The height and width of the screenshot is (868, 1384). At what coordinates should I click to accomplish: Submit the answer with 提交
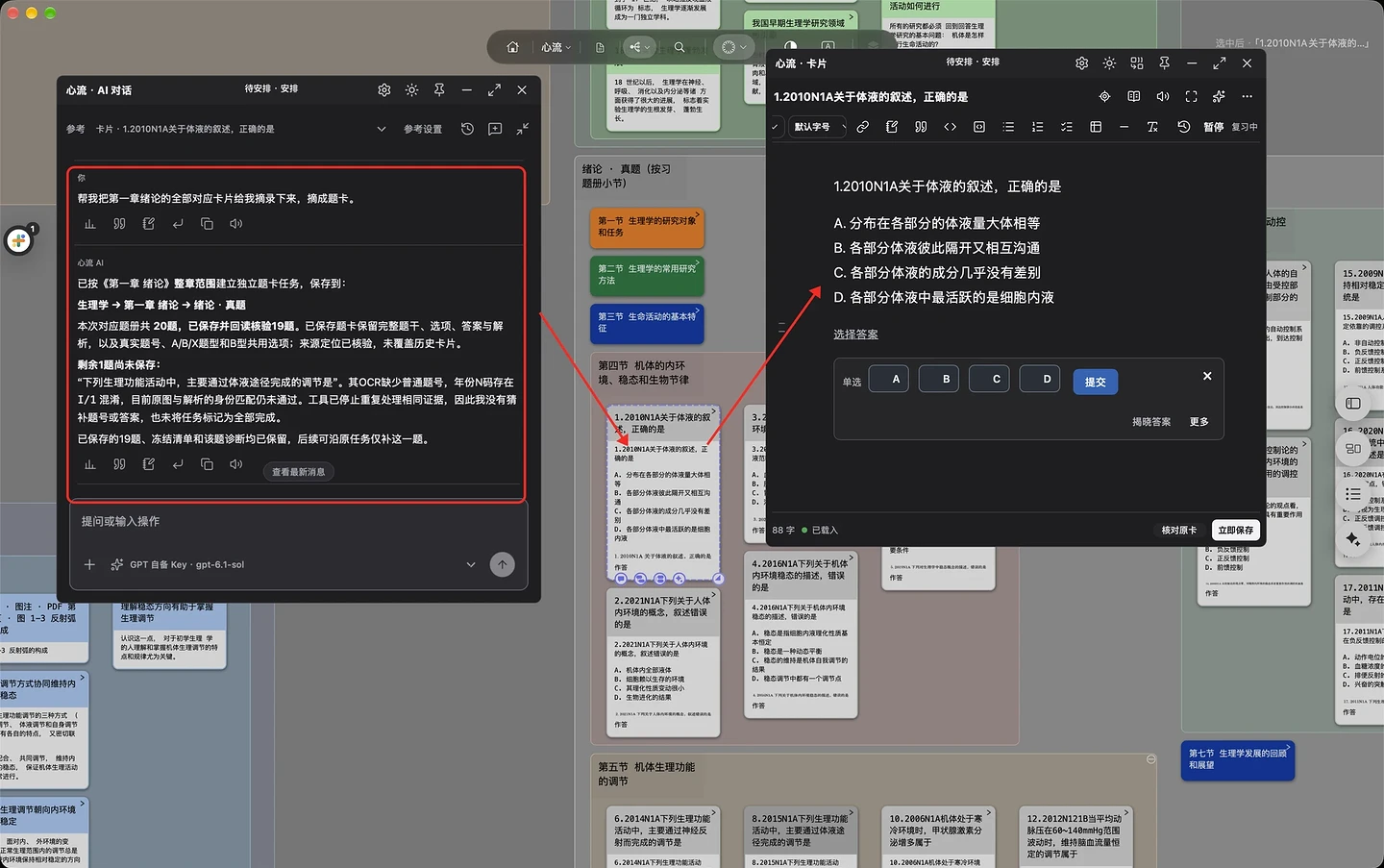click(1095, 382)
